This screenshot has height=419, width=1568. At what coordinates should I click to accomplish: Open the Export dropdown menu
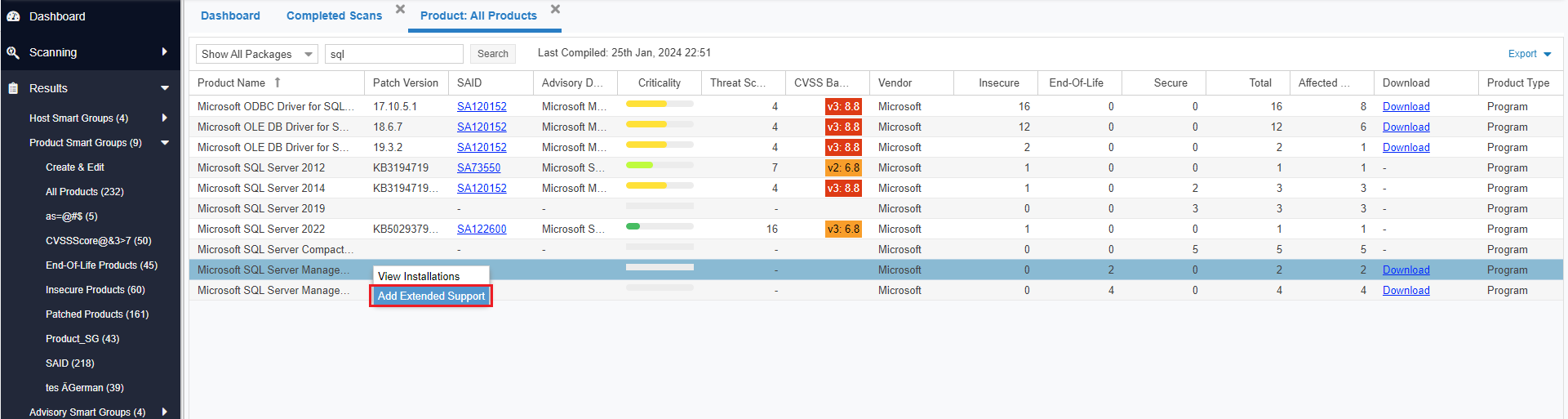tap(1529, 54)
